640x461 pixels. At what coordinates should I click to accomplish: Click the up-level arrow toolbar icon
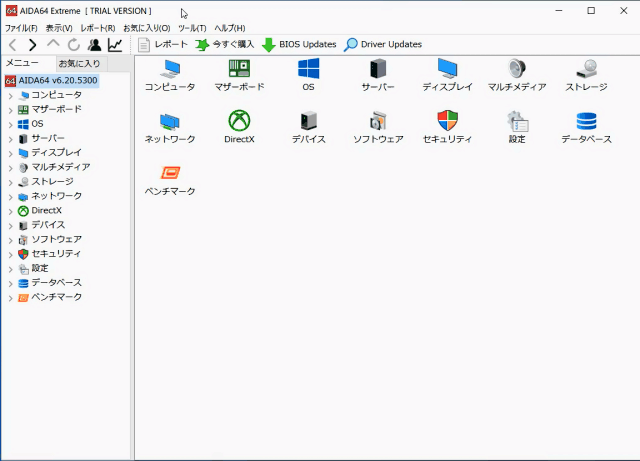[x=53, y=44]
